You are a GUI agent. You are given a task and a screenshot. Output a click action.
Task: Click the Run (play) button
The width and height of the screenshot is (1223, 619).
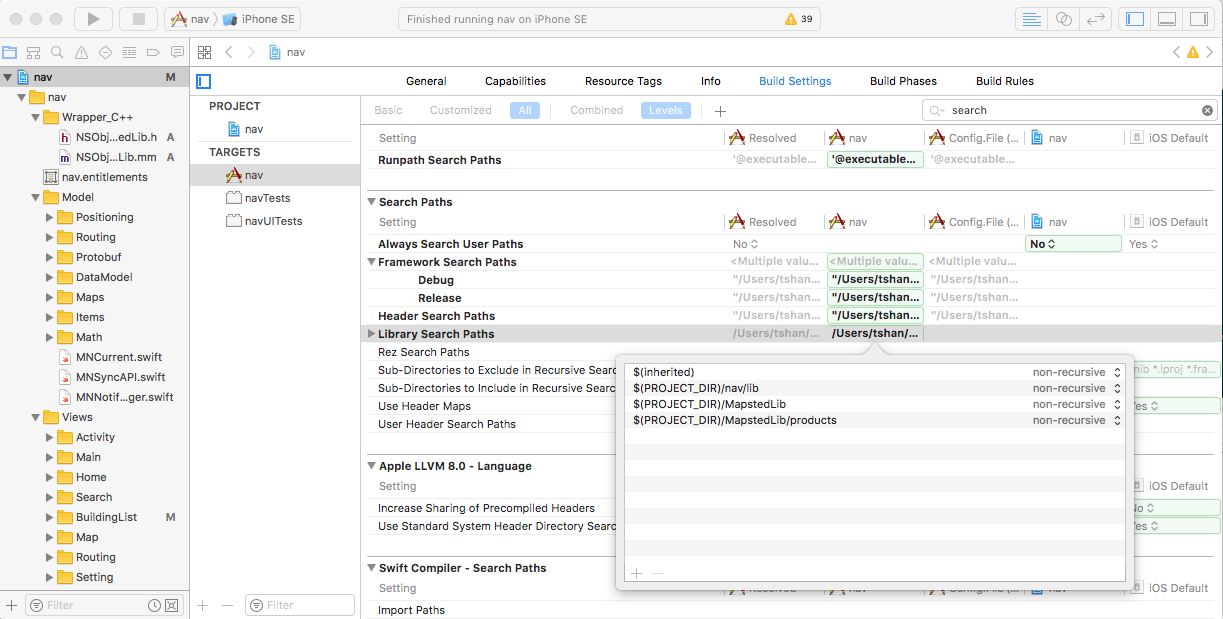click(x=93, y=19)
